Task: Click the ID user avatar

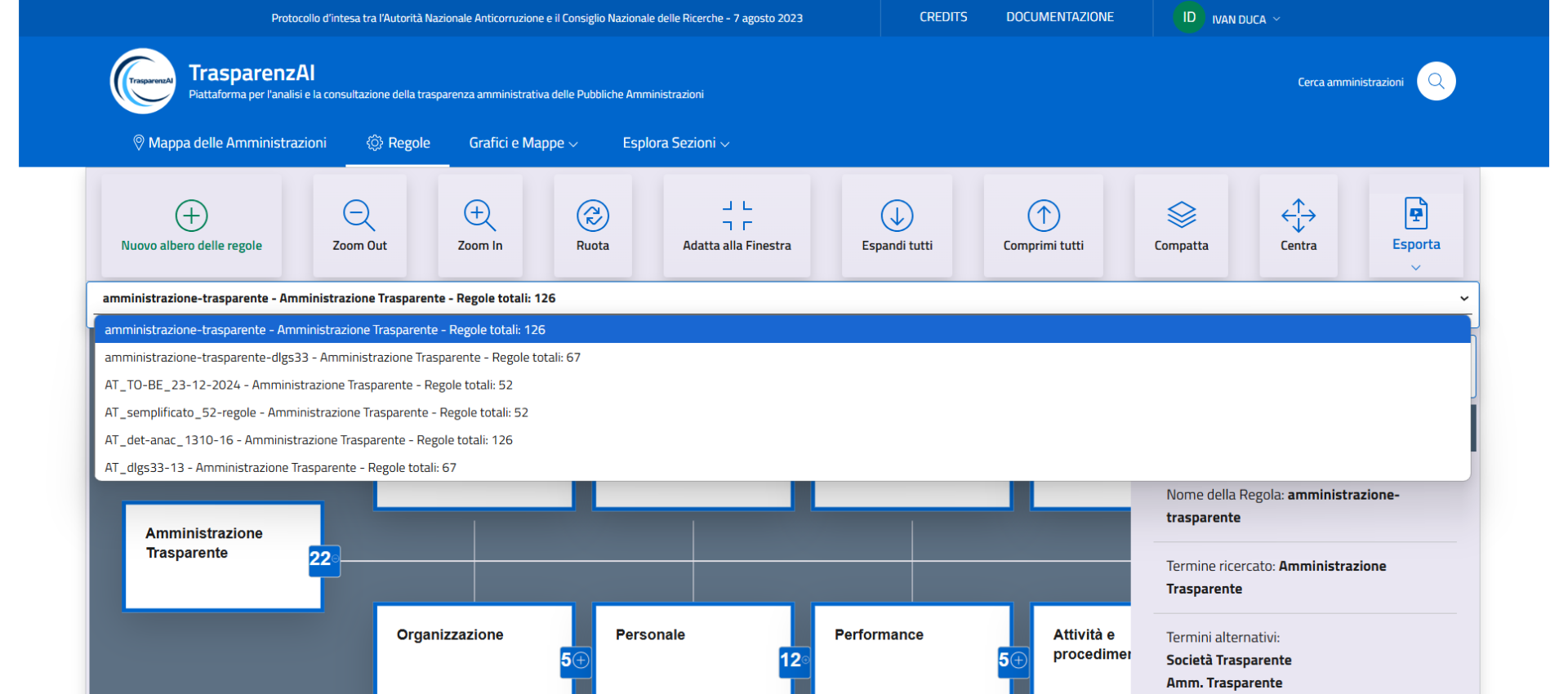Action: pyautogui.click(x=1189, y=17)
